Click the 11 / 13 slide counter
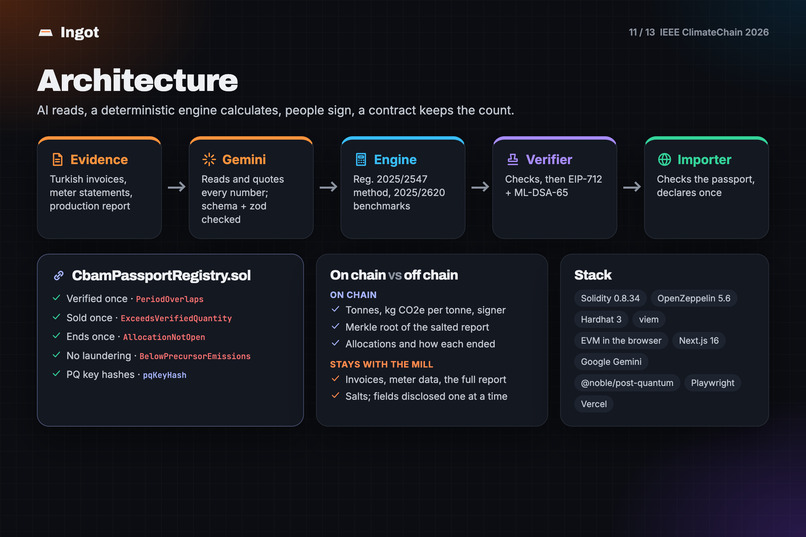The width and height of the screenshot is (806, 537). (642, 32)
